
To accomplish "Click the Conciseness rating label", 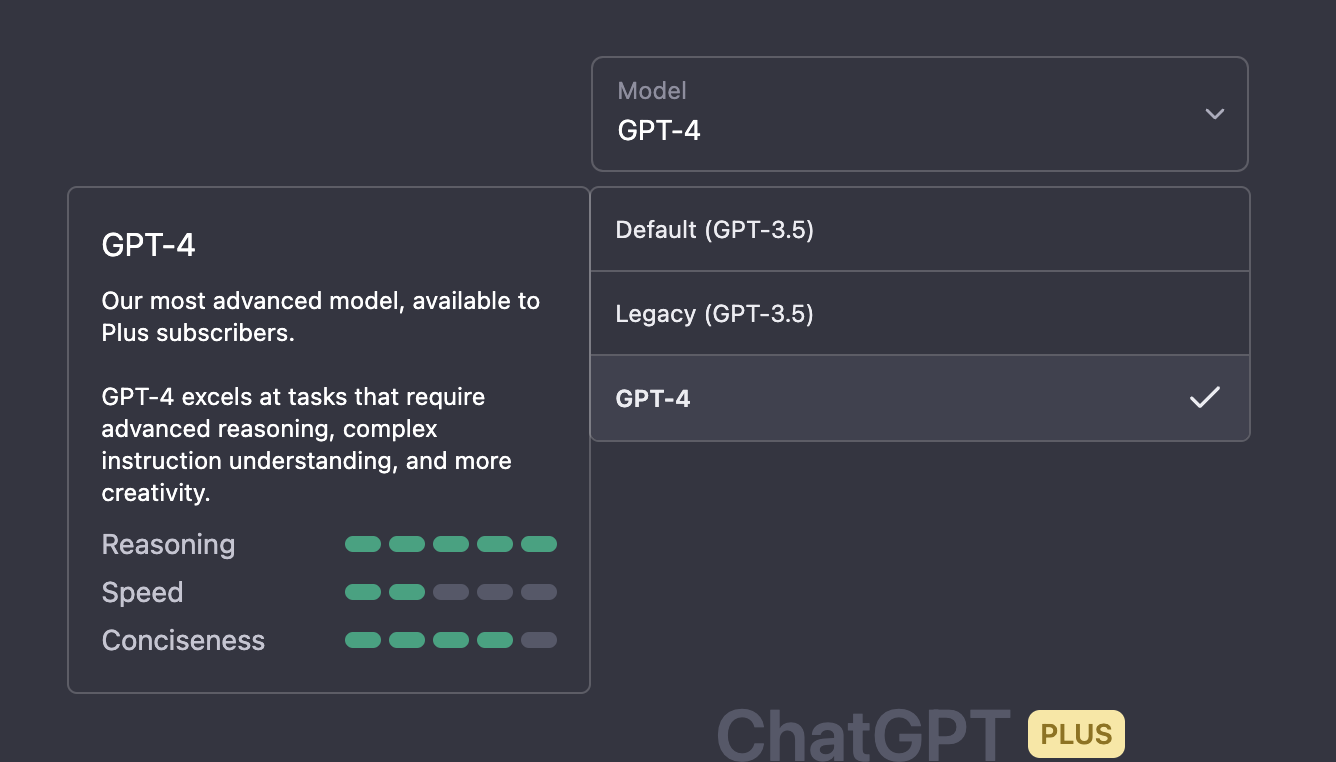I will 183,641.
